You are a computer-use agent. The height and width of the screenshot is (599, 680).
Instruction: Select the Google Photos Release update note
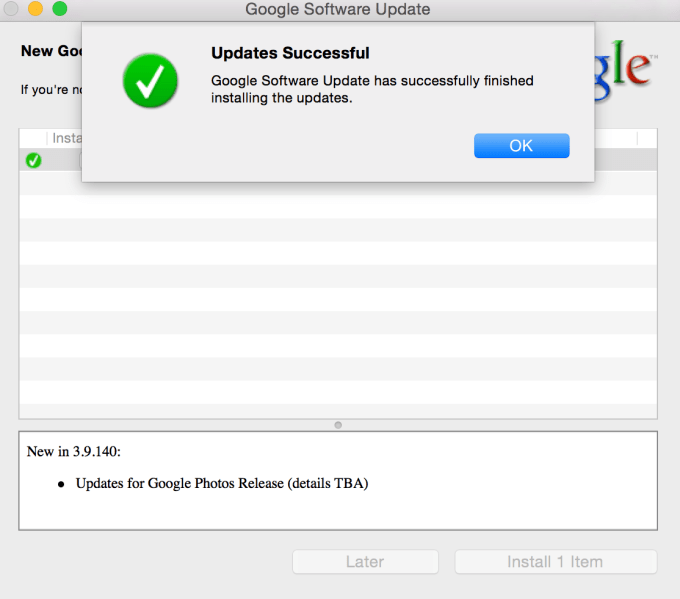pos(222,483)
